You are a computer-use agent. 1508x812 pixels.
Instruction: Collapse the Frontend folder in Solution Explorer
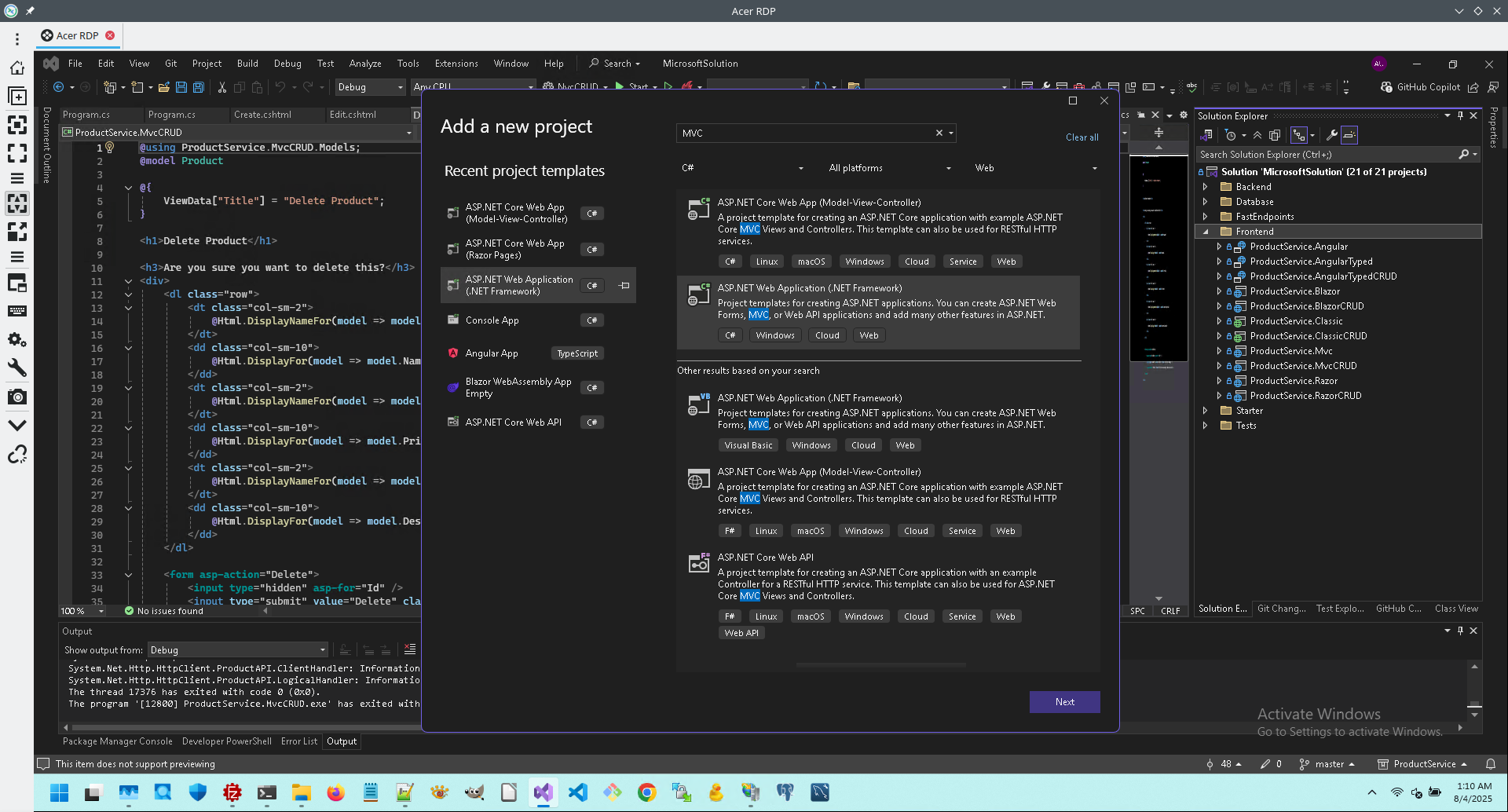[1206, 232]
